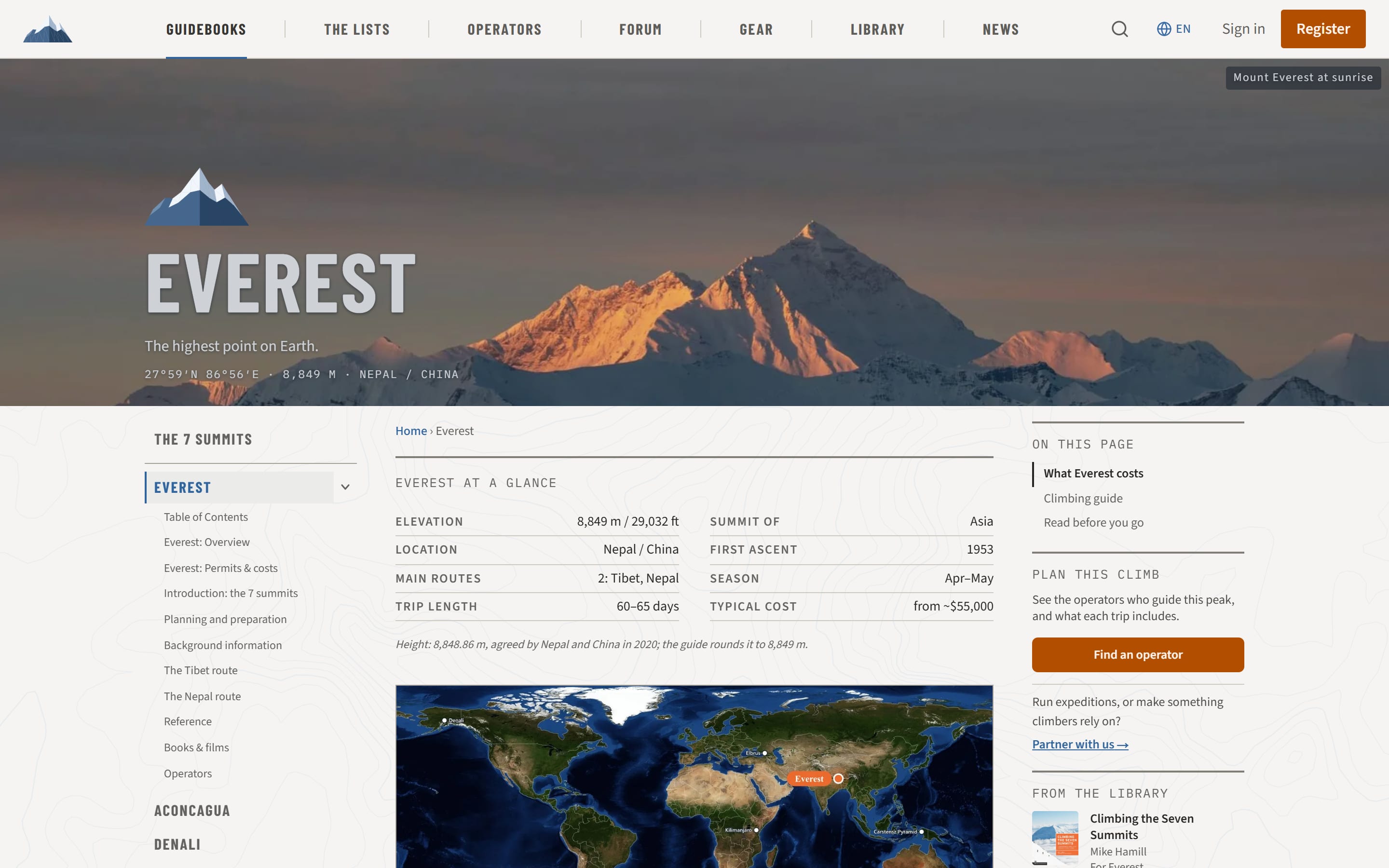Click the Everest marker on the world map
Screen dimensions: 1389x868
(x=838, y=778)
